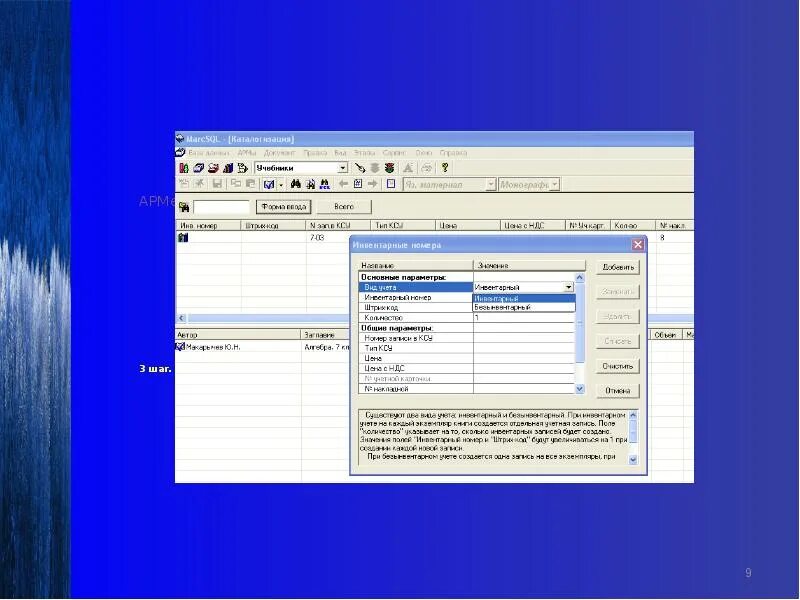The image size is (800, 600).
Task: Click the blue checkmark toolbar icon
Action: point(269,184)
